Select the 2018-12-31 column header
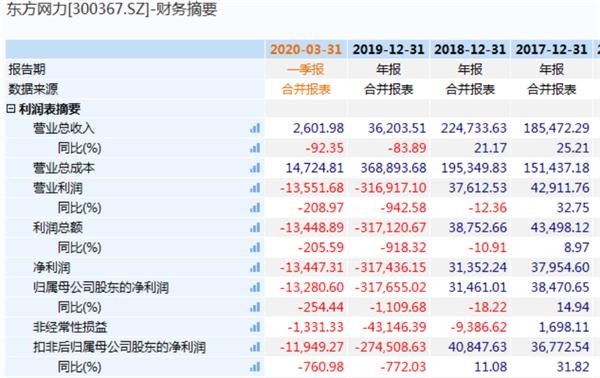Viewport: 600px width, 378px height. (470, 49)
